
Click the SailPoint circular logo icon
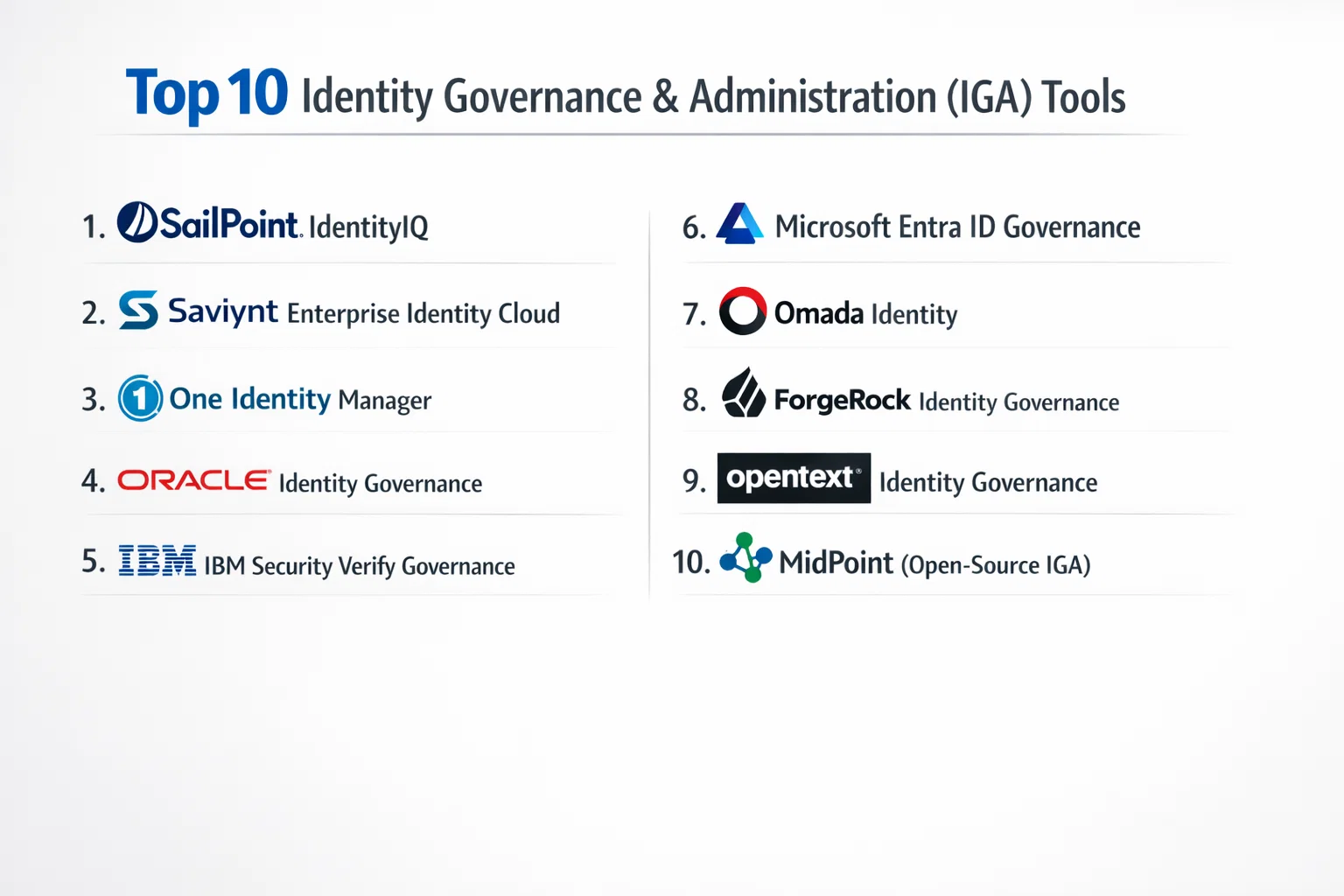pyautogui.click(x=137, y=222)
